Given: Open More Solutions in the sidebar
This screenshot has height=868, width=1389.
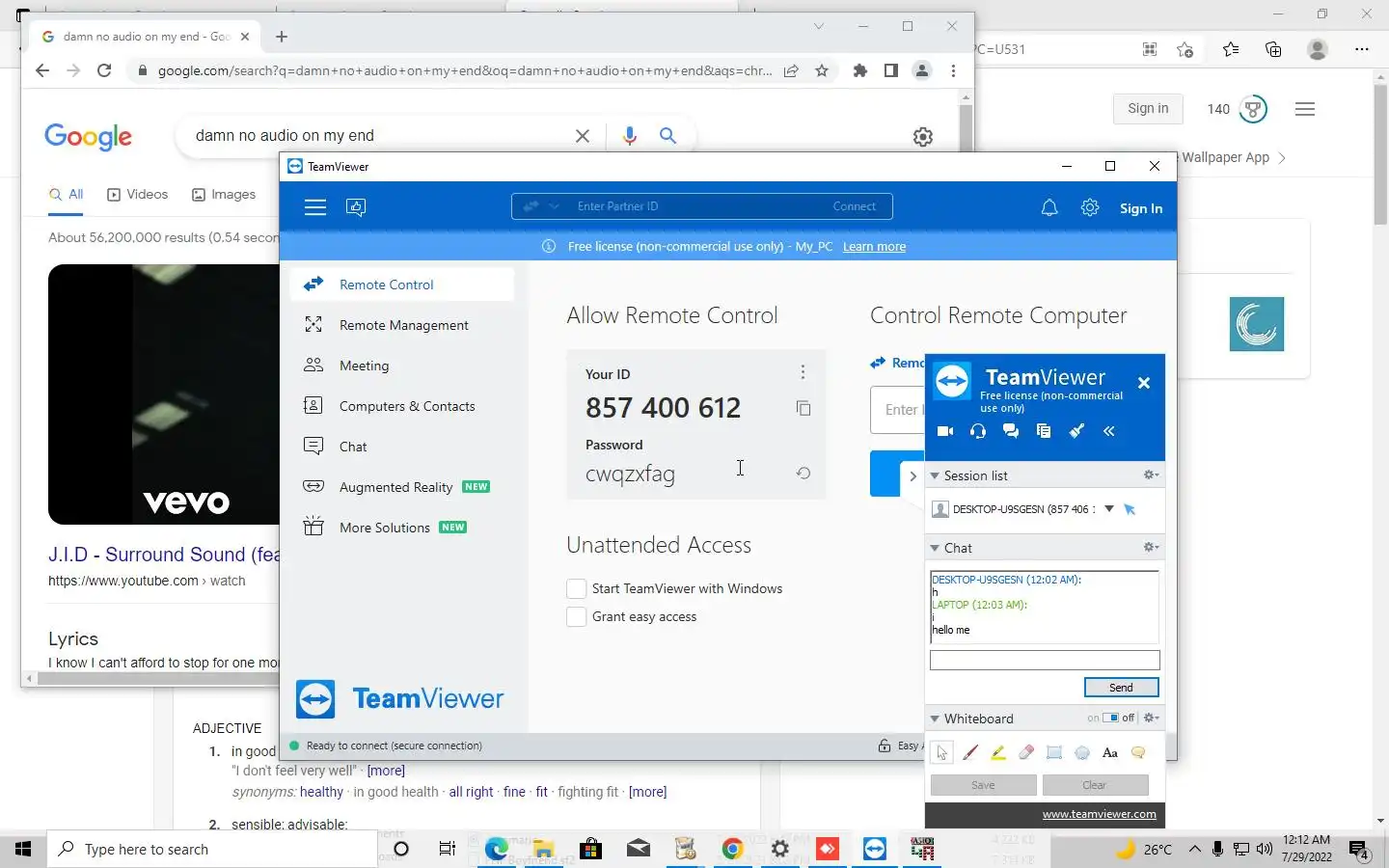Looking at the screenshot, I should [401, 528].
